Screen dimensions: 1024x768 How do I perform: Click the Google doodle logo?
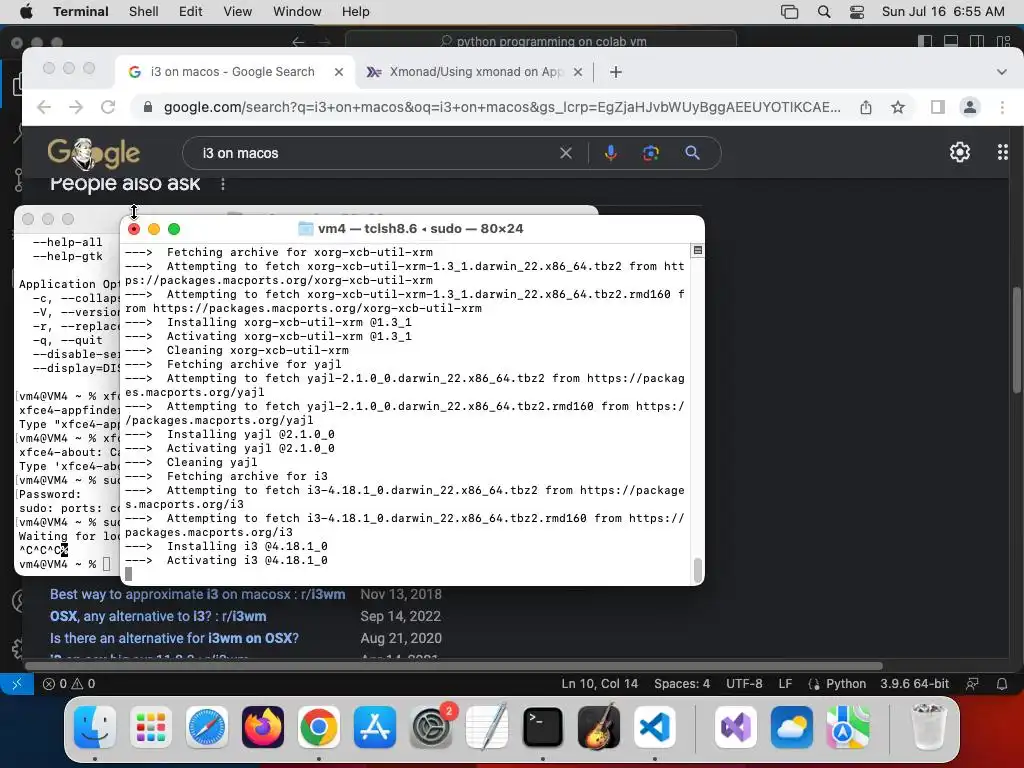[93, 153]
